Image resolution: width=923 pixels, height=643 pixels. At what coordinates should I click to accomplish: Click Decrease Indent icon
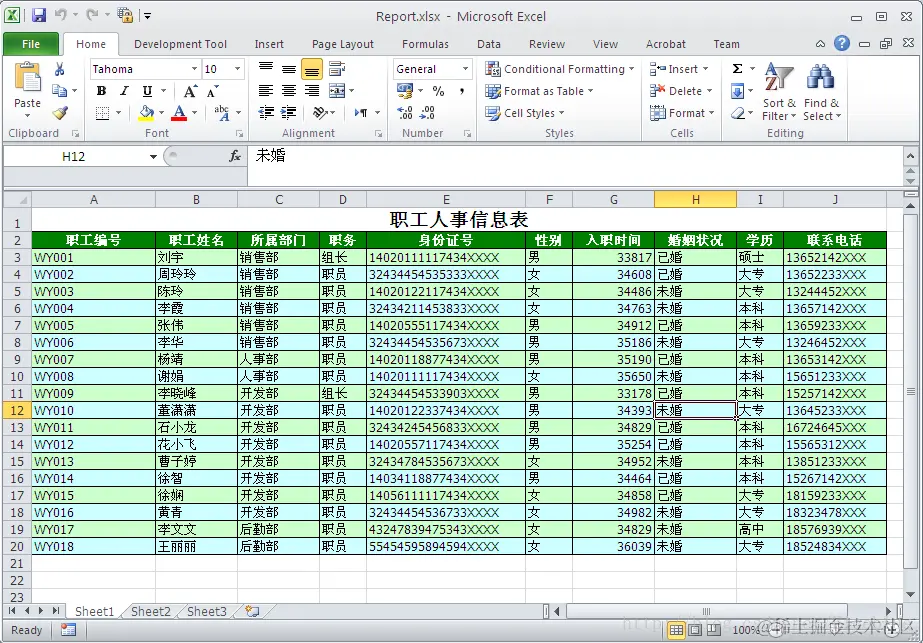(x=265, y=112)
